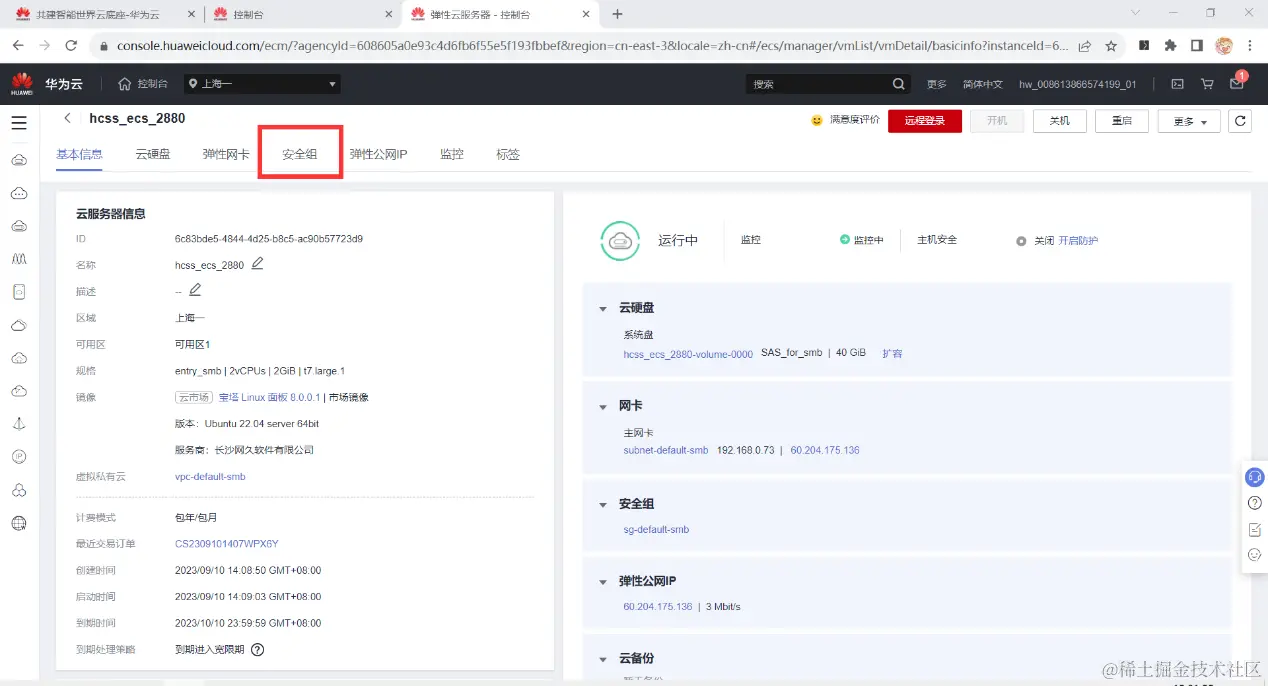Image resolution: width=1268 pixels, height=686 pixels.
Task: Open the 更多 actions dropdown button
Action: tap(1188, 121)
